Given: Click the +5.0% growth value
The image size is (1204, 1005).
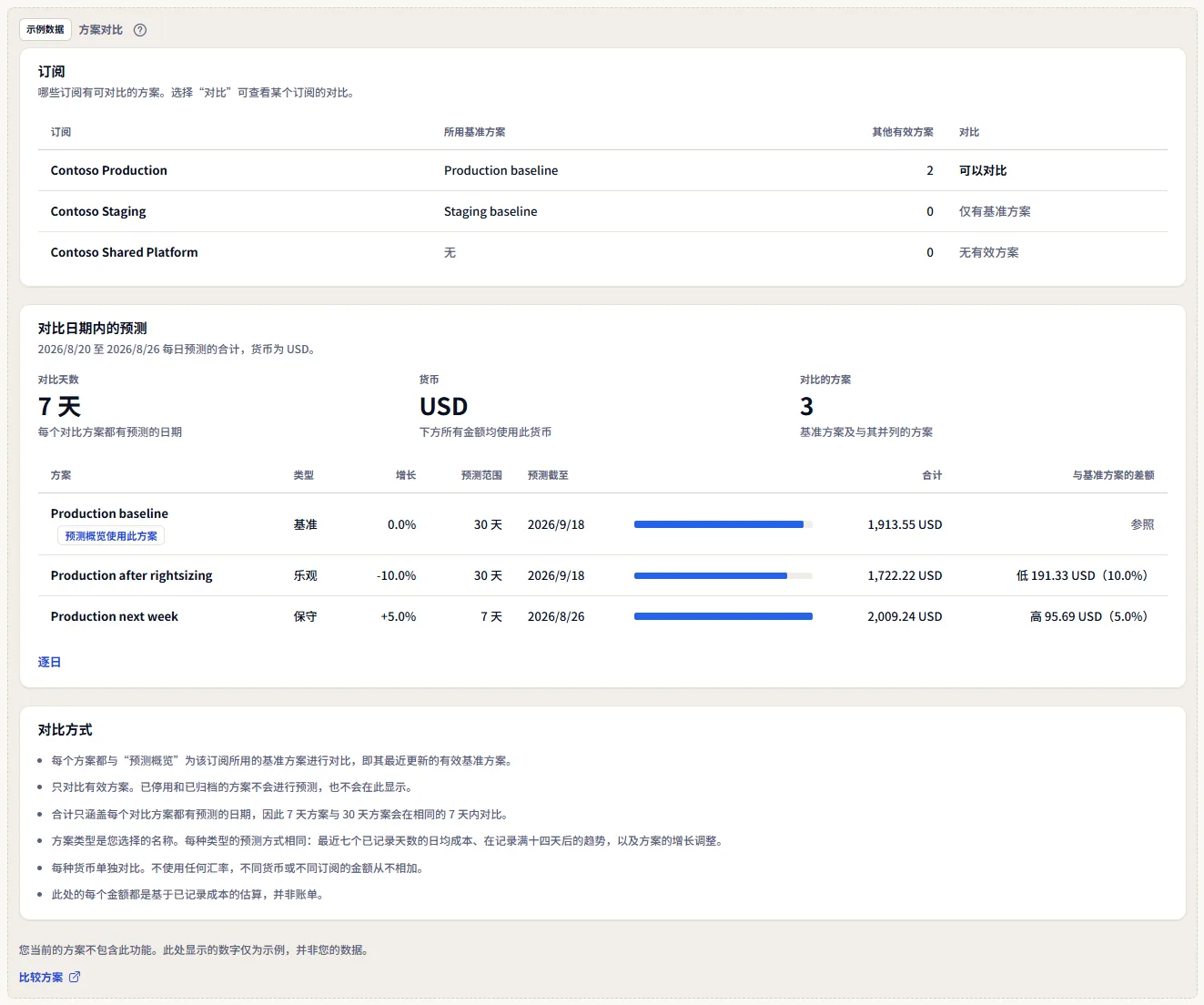Looking at the screenshot, I should 398,616.
